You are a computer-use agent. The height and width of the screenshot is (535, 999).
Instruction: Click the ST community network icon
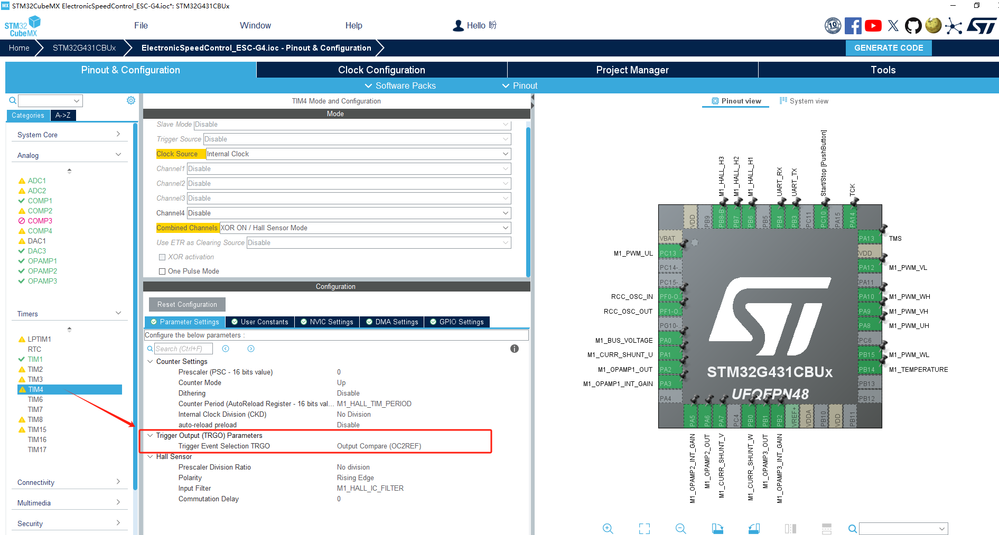click(x=953, y=25)
